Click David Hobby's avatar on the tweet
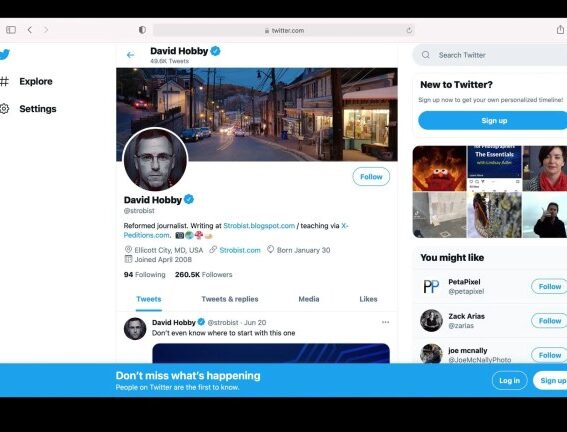 tap(135, 329)
